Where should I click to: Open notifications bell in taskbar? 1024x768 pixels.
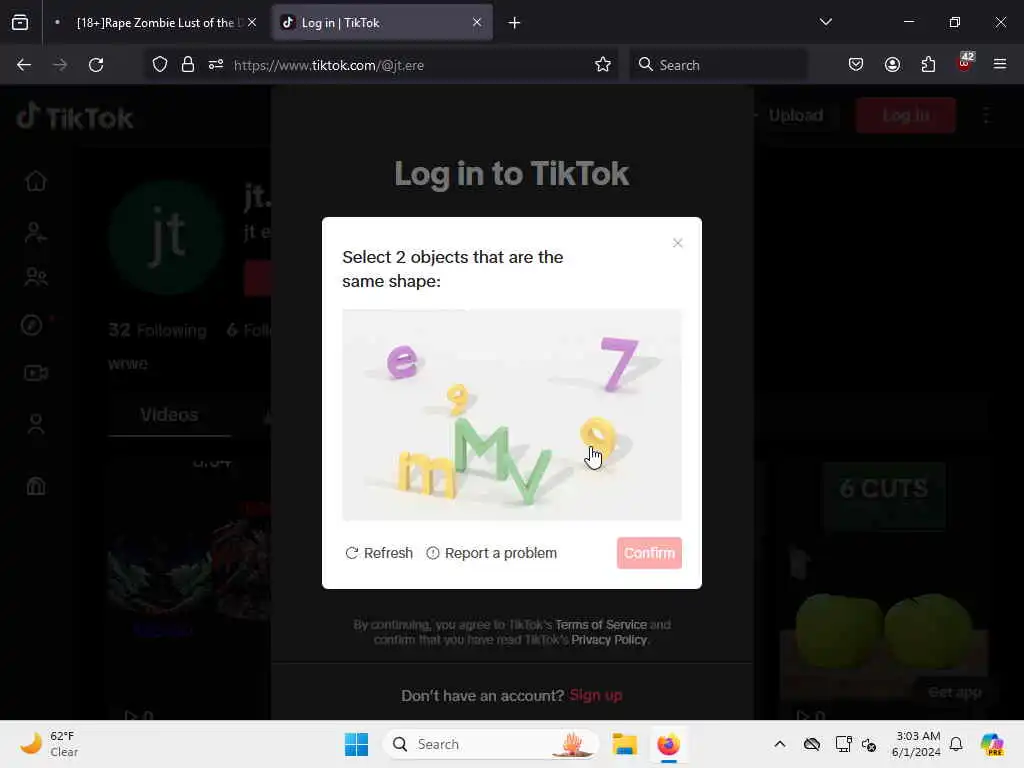click(x=956, y=744)
